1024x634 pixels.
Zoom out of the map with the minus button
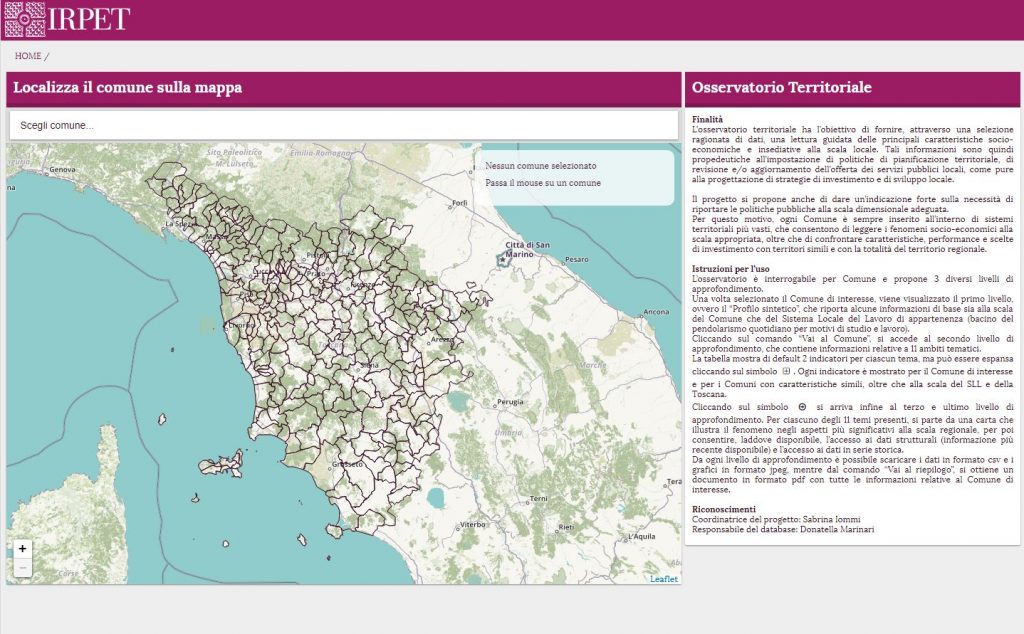[x=23, y=567]
